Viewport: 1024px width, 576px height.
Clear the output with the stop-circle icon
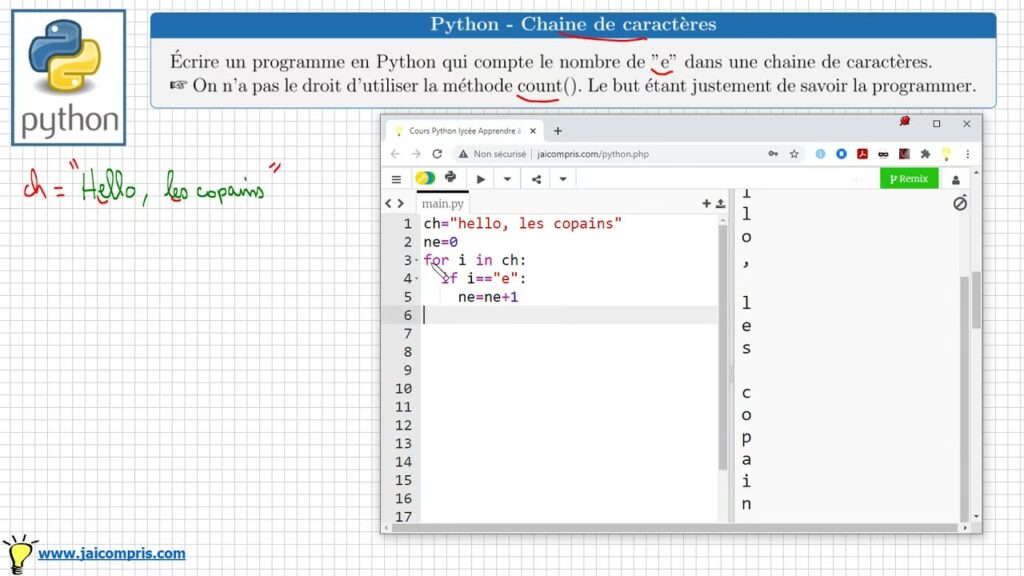tap(959, 203)
